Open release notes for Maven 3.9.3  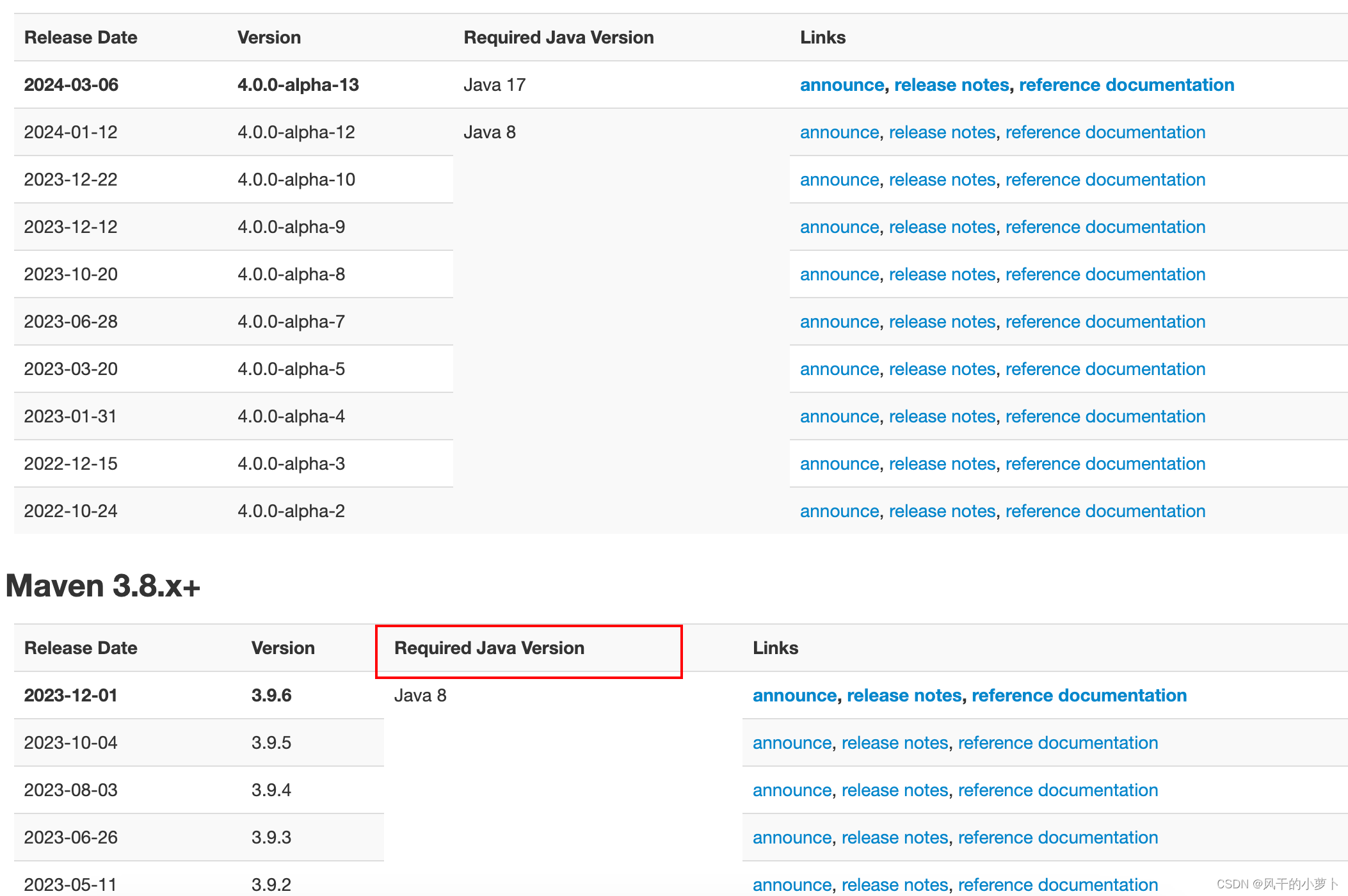tap(895, 837)
